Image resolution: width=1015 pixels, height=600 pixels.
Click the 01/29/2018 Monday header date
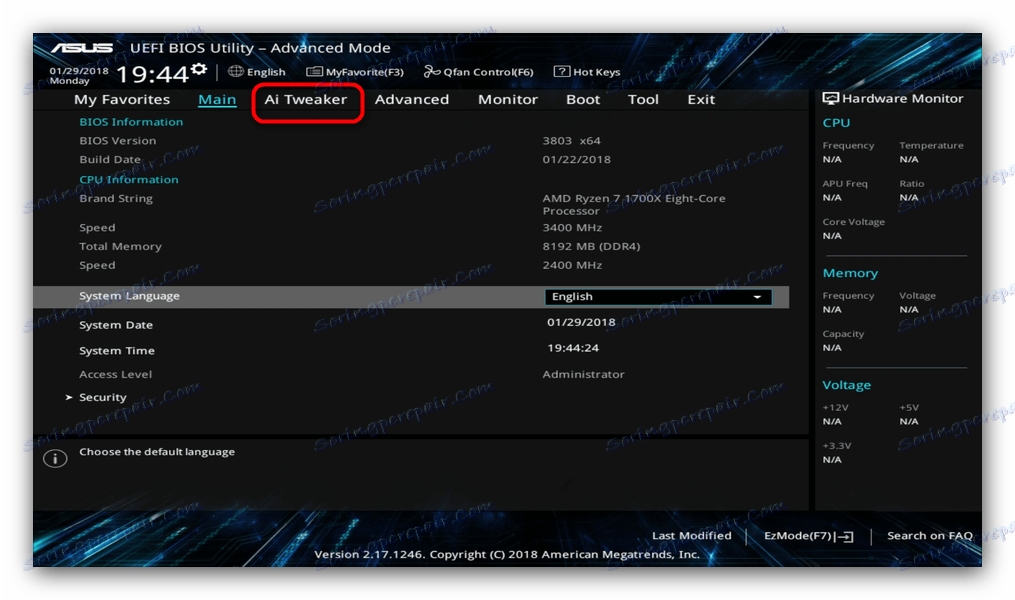pyautogui.click(x=78, y=76)
